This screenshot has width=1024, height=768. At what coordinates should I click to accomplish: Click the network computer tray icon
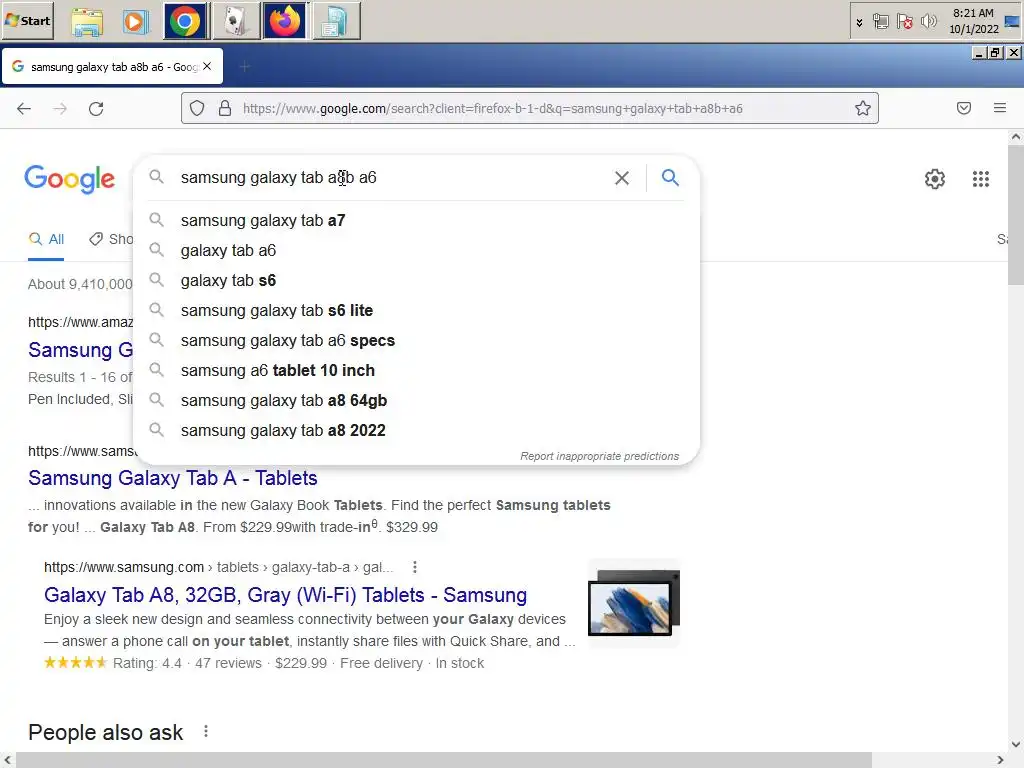pos(881,22)
